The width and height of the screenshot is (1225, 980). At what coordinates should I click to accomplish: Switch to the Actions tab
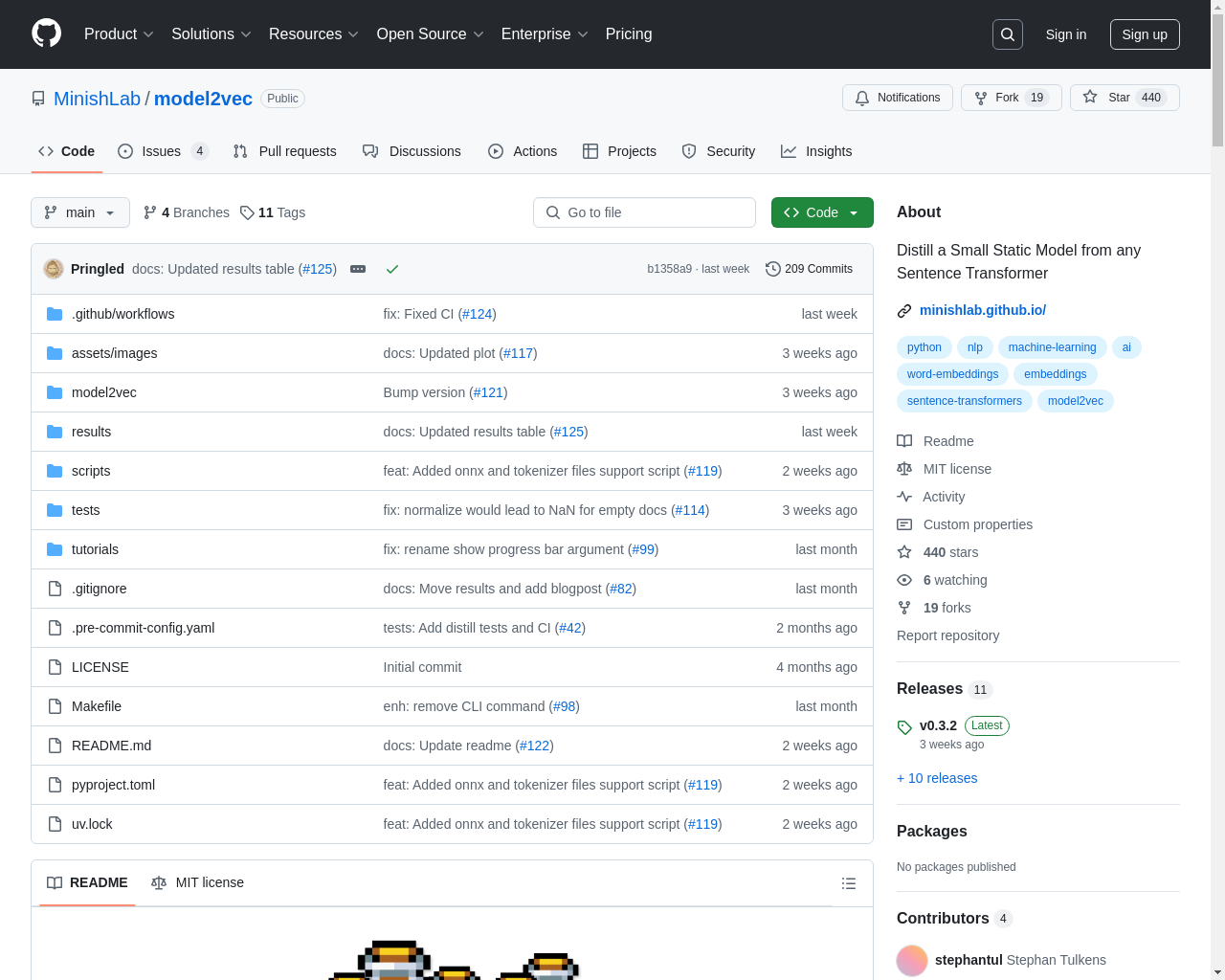click(x=523, y=151)
